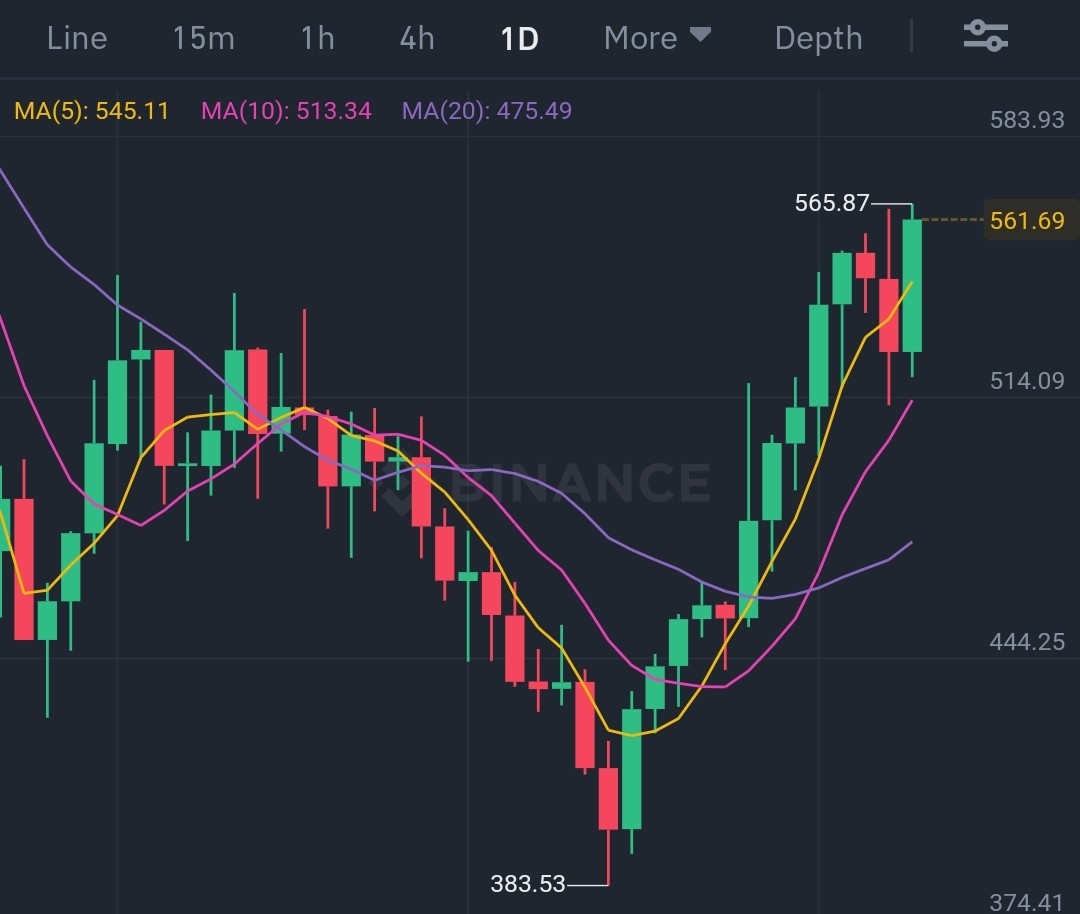Open the Depth chart tab
This screenshot has height=914, width=1080.
pyautogui.click(x=818, y=38)
